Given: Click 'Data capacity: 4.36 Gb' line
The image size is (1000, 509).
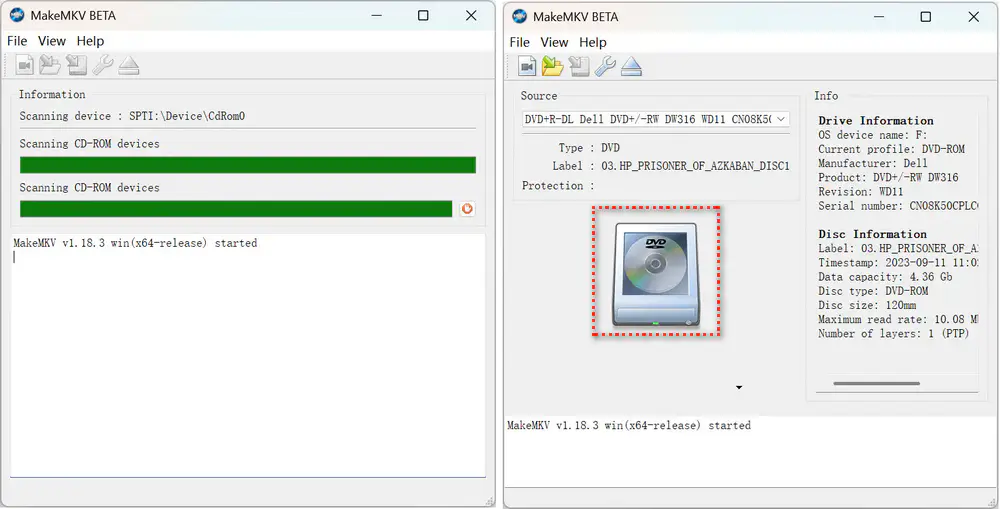Looking at the screenshot, I should [x=885, y=277].
